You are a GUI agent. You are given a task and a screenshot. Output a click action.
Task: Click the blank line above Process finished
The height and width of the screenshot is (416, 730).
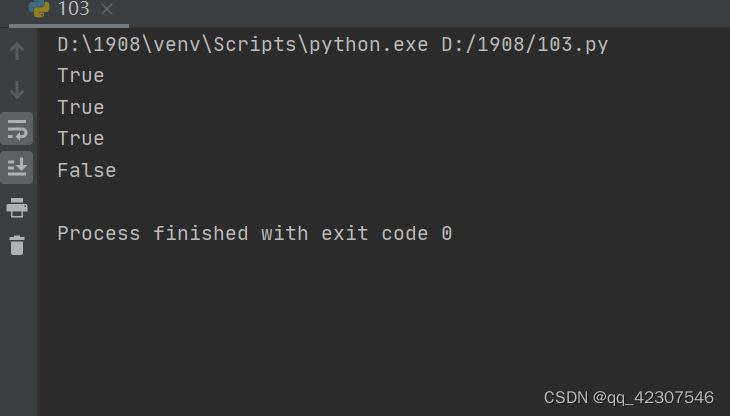pyautogui.click(x=382, y=202)
